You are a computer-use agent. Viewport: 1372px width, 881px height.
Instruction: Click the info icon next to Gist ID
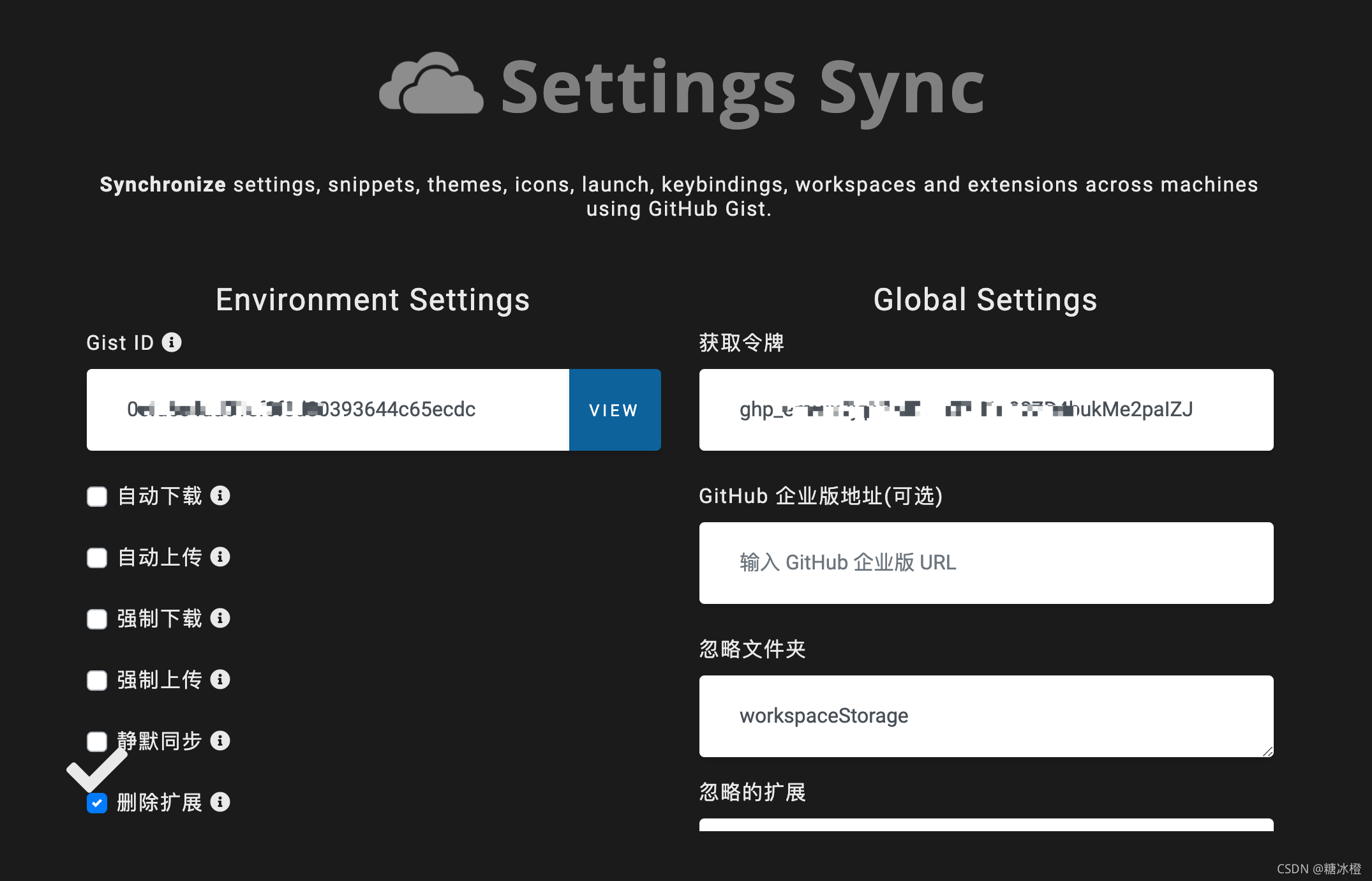pyautogui.click(x=172, y=342)
